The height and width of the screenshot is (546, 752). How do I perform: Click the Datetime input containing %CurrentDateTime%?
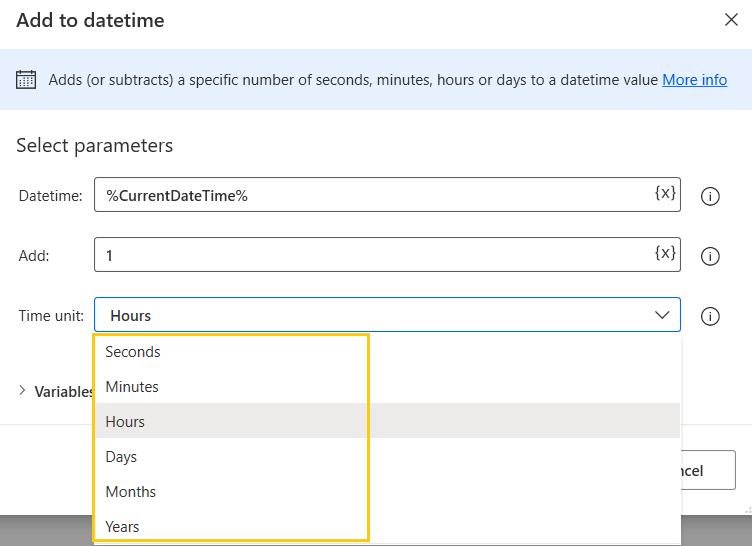click(x=388, y=195)
